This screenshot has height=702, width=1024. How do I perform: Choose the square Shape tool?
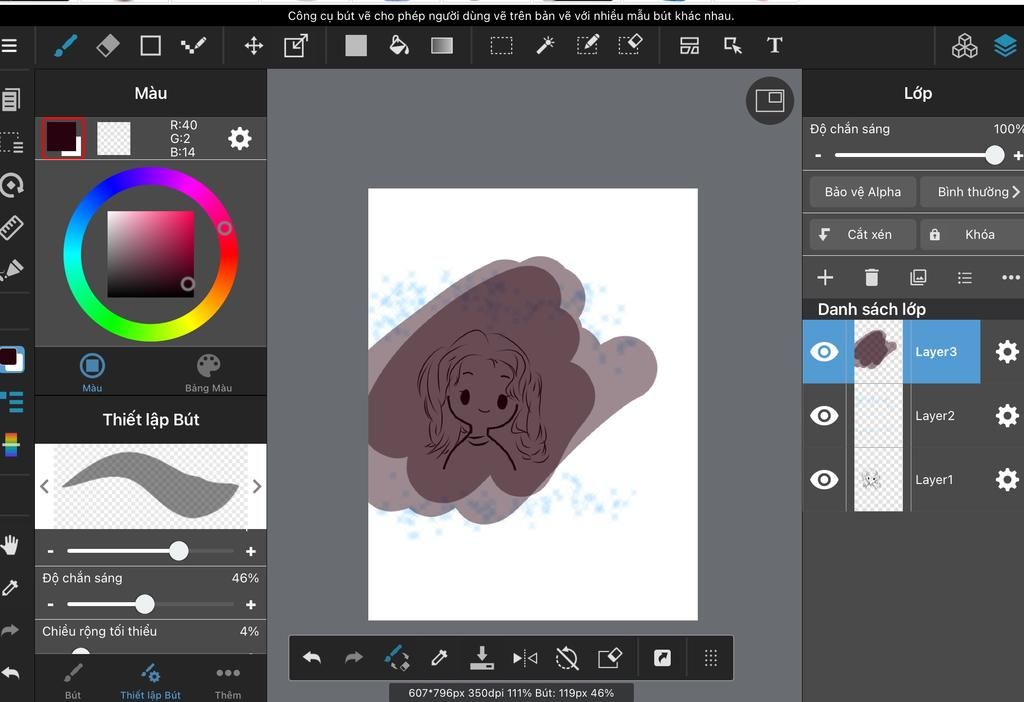(150, 46)
